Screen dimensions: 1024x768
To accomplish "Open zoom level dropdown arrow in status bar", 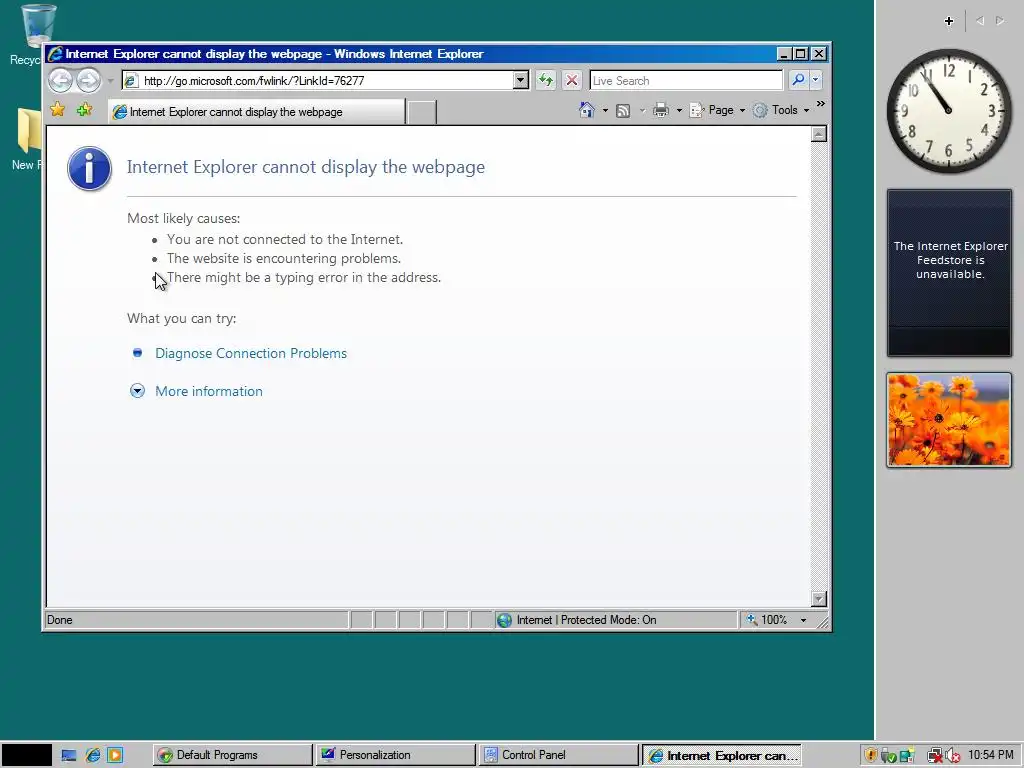I will coord(803,620).
